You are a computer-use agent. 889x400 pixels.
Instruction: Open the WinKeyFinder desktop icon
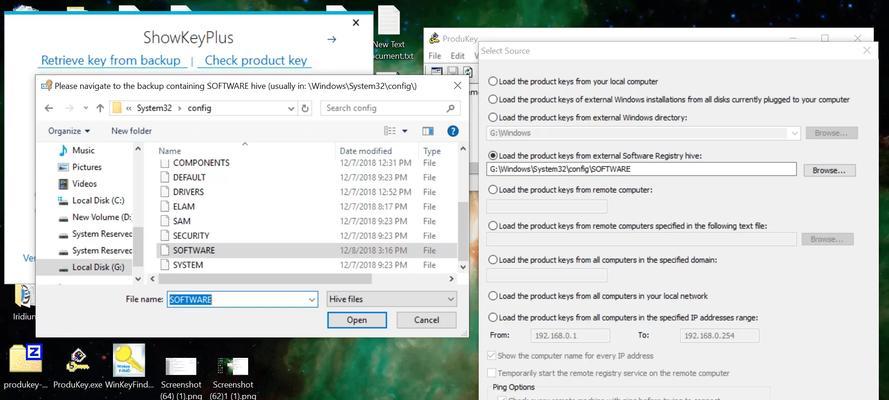pos(129,368)
